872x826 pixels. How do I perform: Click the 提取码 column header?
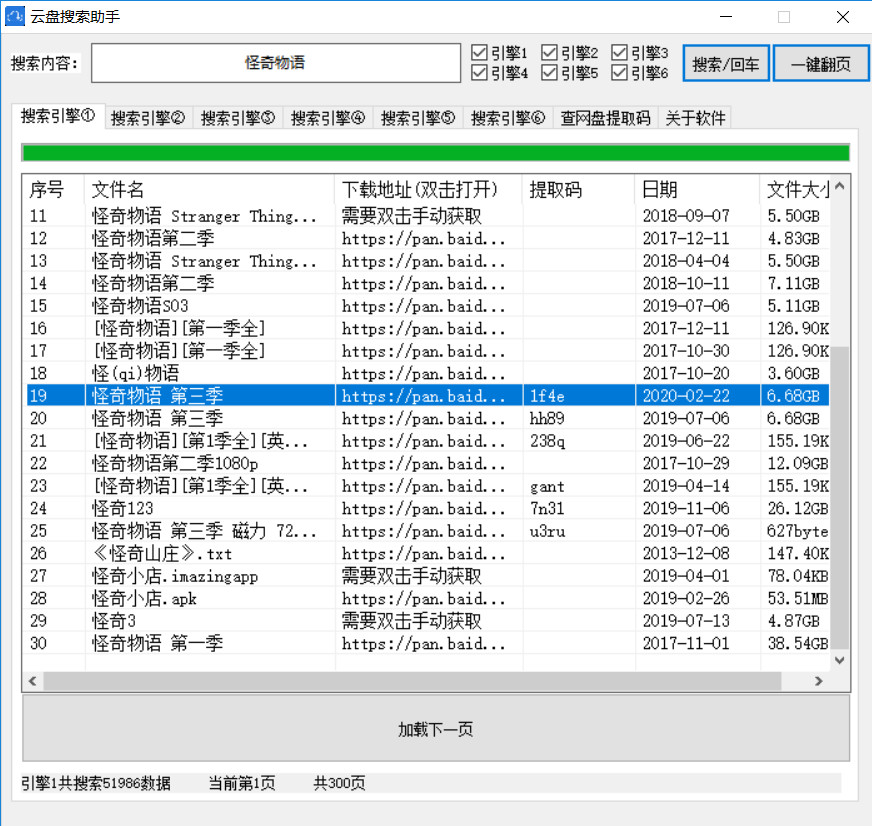[x=579, y=190]
